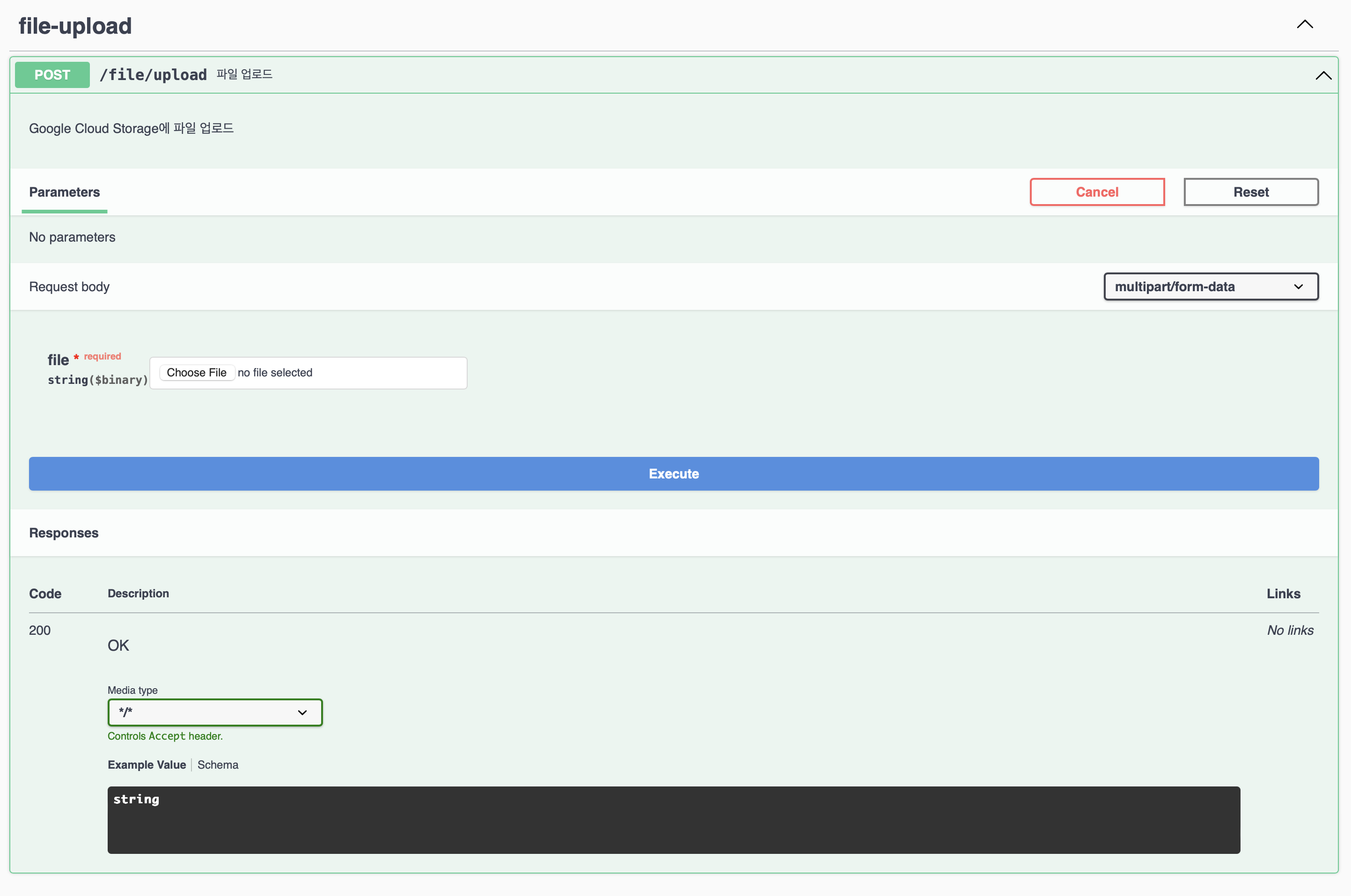Click the green POST method badge

click(52, 75)
